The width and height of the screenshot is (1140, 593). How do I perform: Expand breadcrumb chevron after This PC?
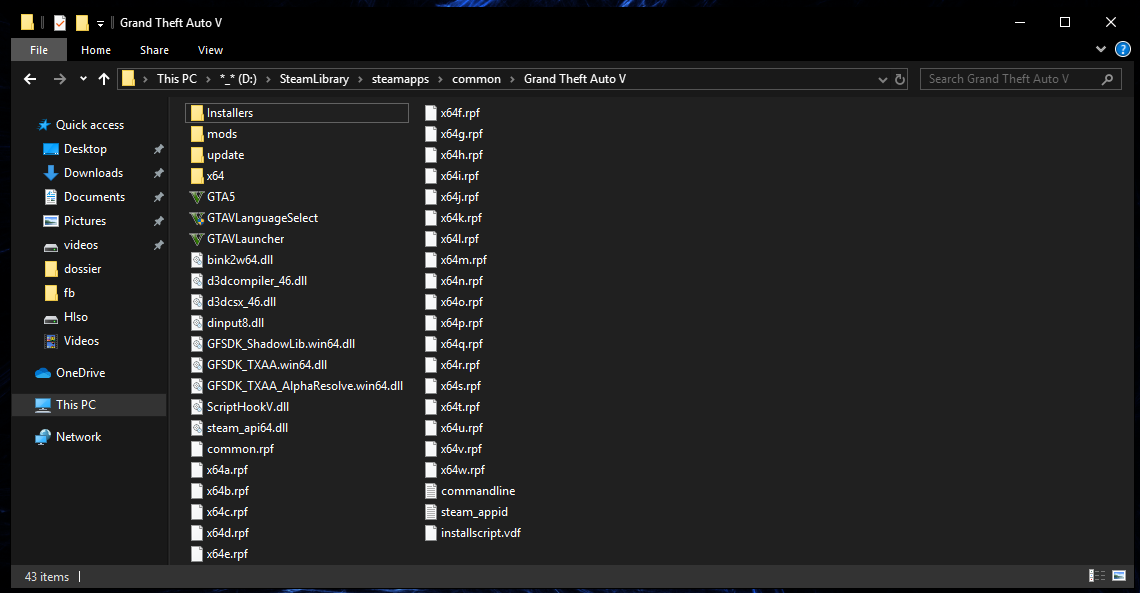pos(209,79)
